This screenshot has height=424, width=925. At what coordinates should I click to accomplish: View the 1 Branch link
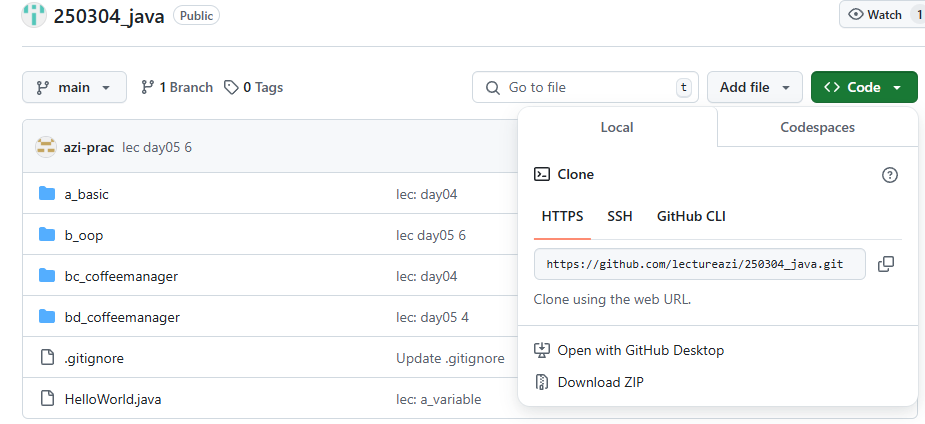click(x=177, y=87)
